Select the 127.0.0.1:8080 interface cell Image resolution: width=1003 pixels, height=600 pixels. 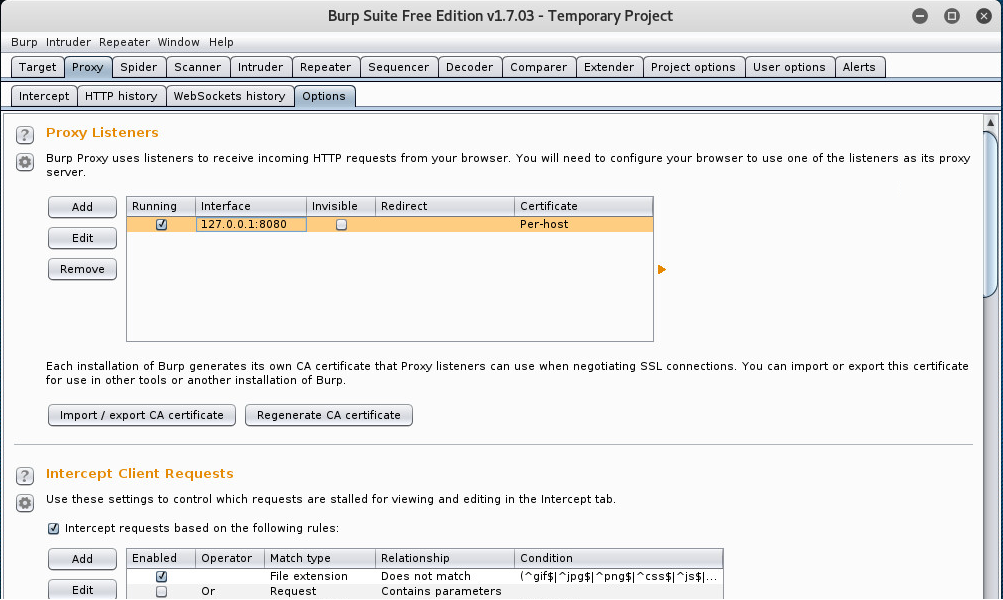(x=251, y=225)
